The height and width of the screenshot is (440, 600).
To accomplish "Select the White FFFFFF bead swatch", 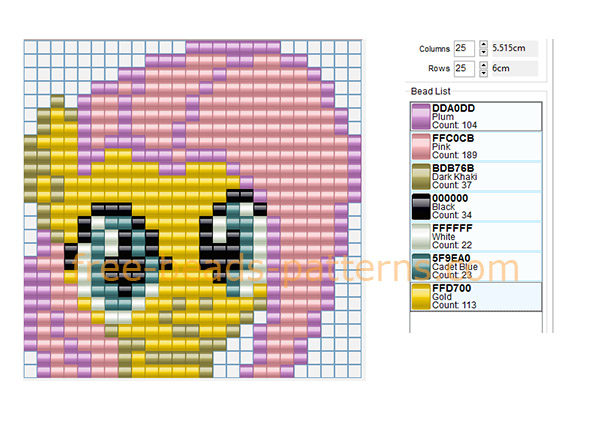I will coord(421,236).
